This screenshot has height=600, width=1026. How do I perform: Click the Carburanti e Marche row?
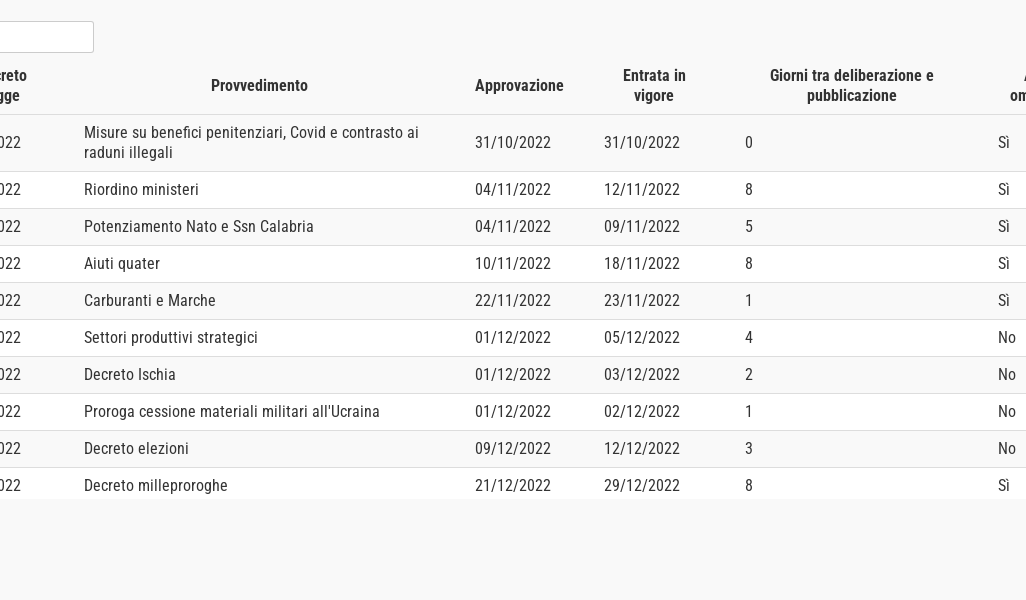[150, 301]
